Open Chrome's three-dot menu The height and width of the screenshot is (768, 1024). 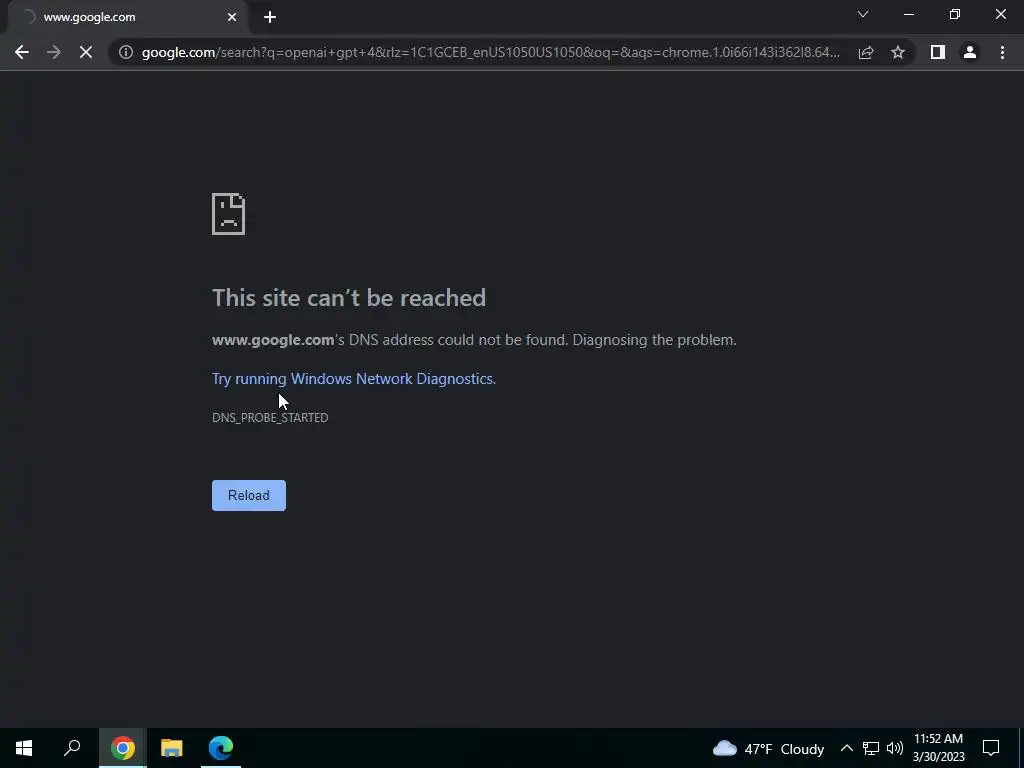tap(1002, 52)
